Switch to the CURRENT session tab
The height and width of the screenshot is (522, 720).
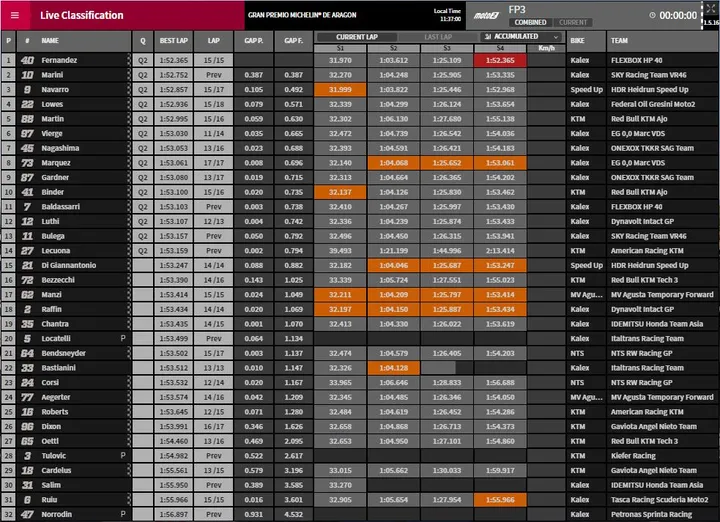click(x=573, y=22)
